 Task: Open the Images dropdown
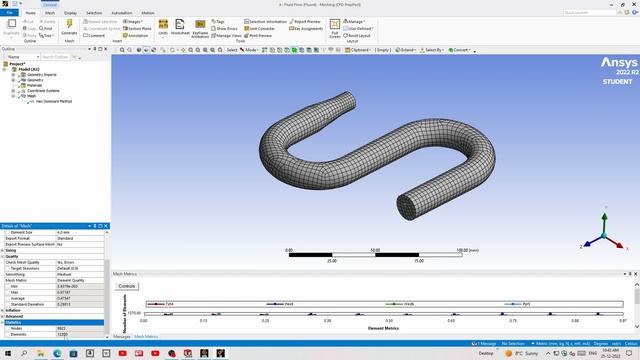coord(133,21)
